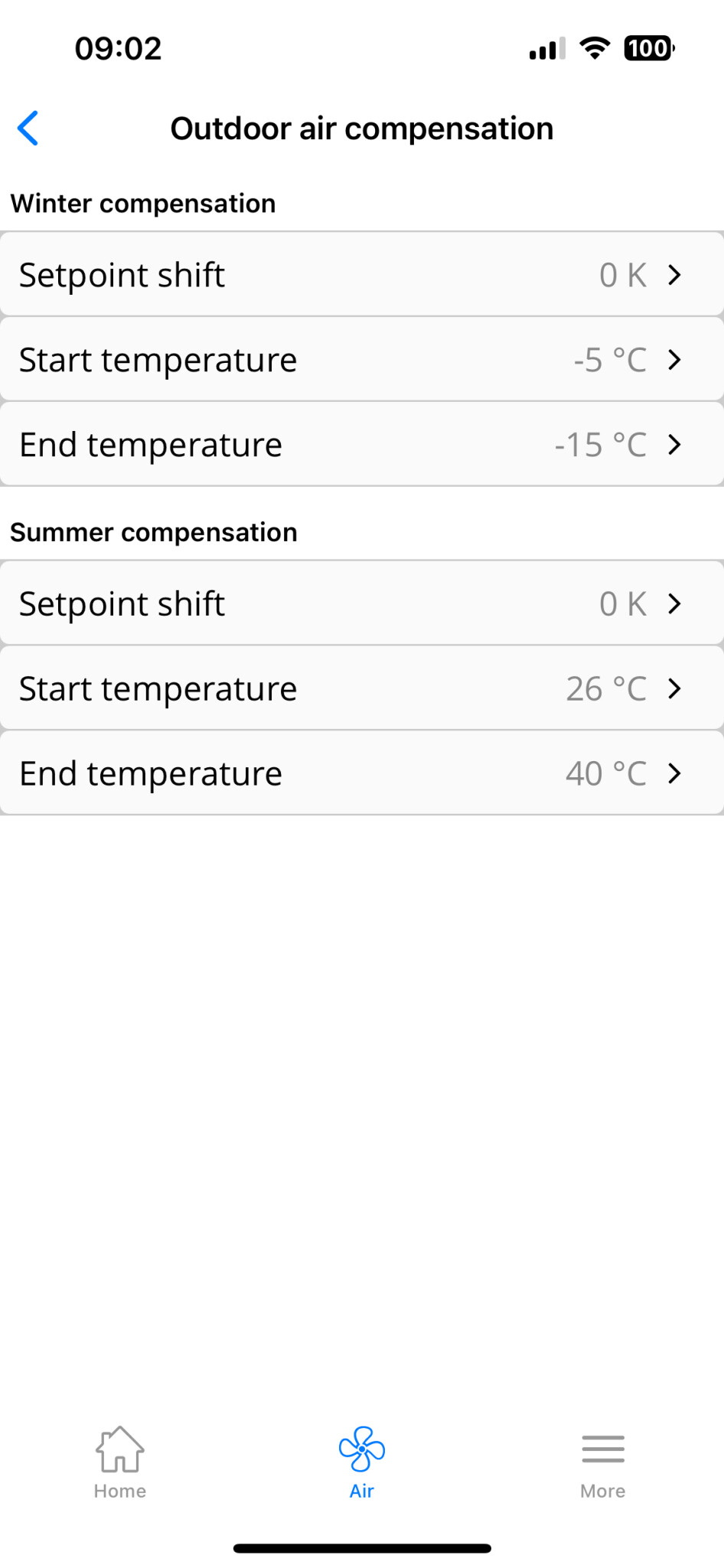Expand winter Start temperature chevron
Viewport: 724px width, 1568px height.
pos(674,360)
